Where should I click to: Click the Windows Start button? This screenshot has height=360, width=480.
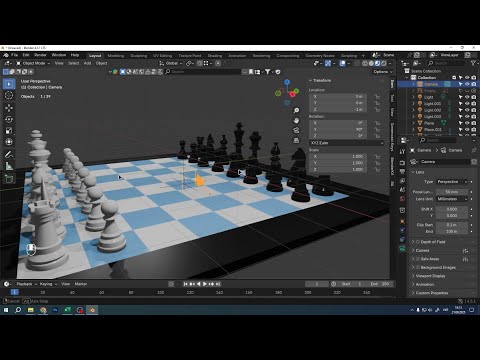(x=6, y=310)
